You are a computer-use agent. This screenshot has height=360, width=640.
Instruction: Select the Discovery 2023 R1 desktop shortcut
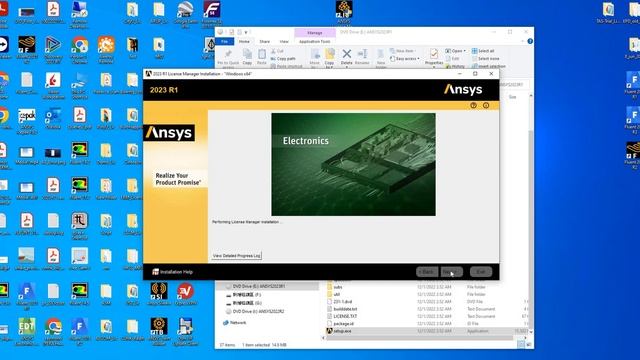coord(53,50)
